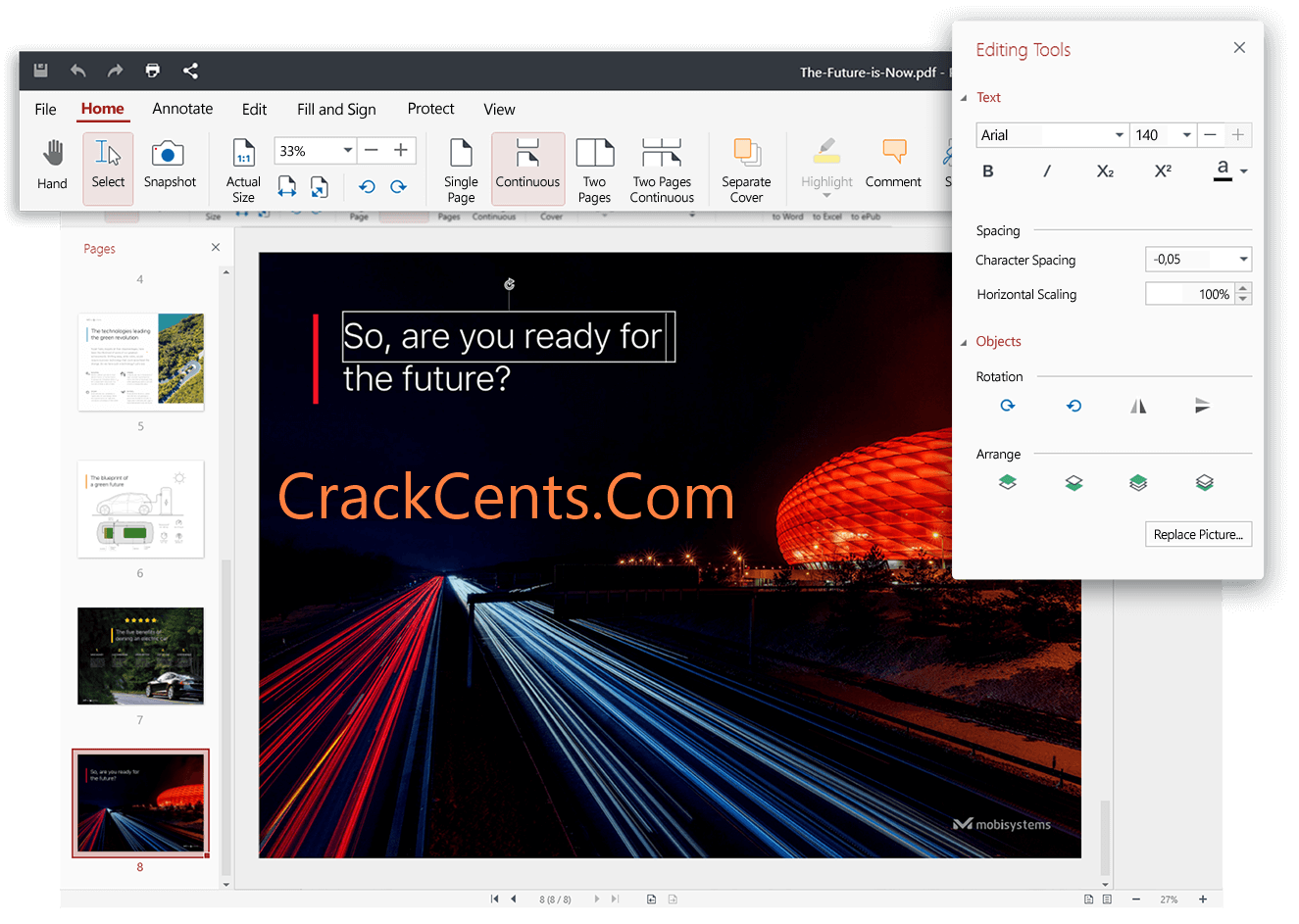Screen dimensions: 1299x924
Task: Open the Fill and Sign tab
Action: pos(336,109)
